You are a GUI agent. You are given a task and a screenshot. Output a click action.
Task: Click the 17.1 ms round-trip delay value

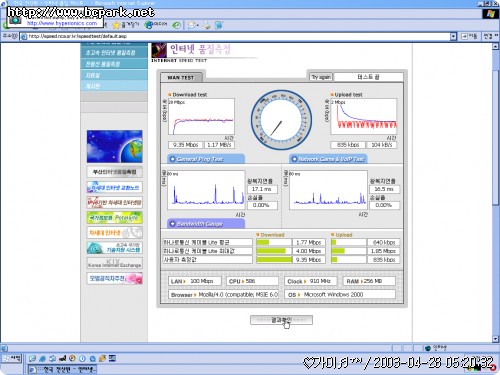[262, 189]
